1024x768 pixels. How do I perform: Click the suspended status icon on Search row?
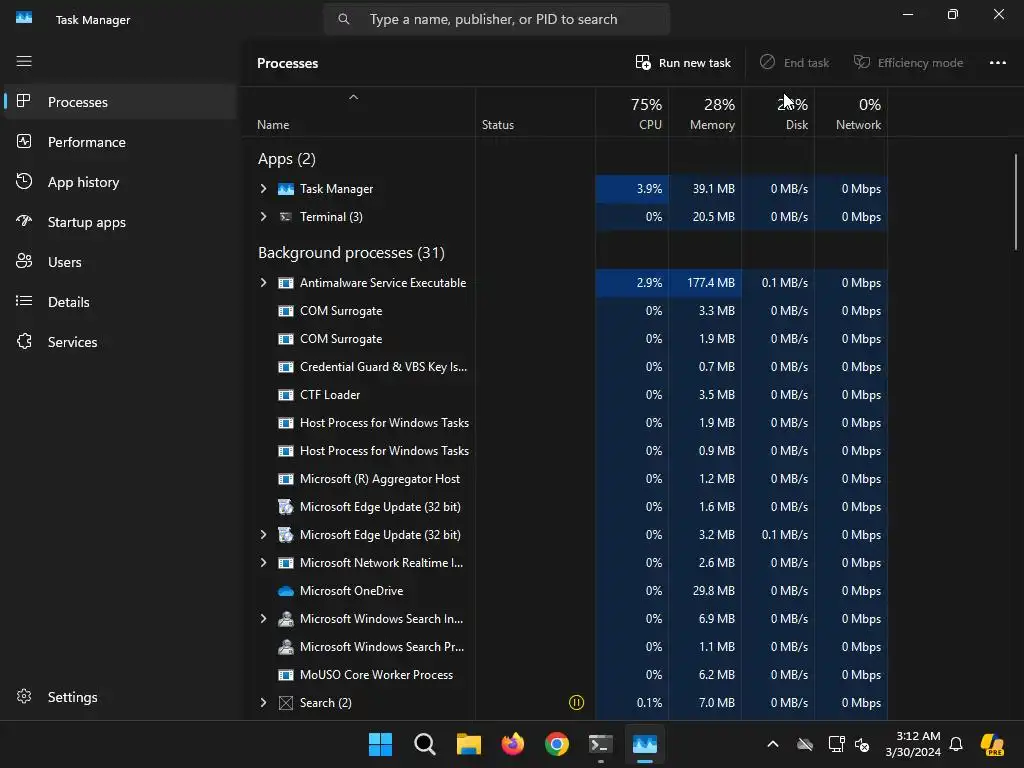click(577, 703)
